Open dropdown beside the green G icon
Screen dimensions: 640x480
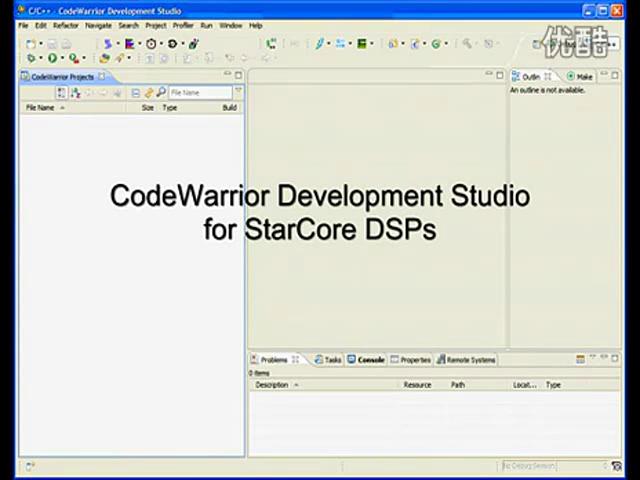446,44
